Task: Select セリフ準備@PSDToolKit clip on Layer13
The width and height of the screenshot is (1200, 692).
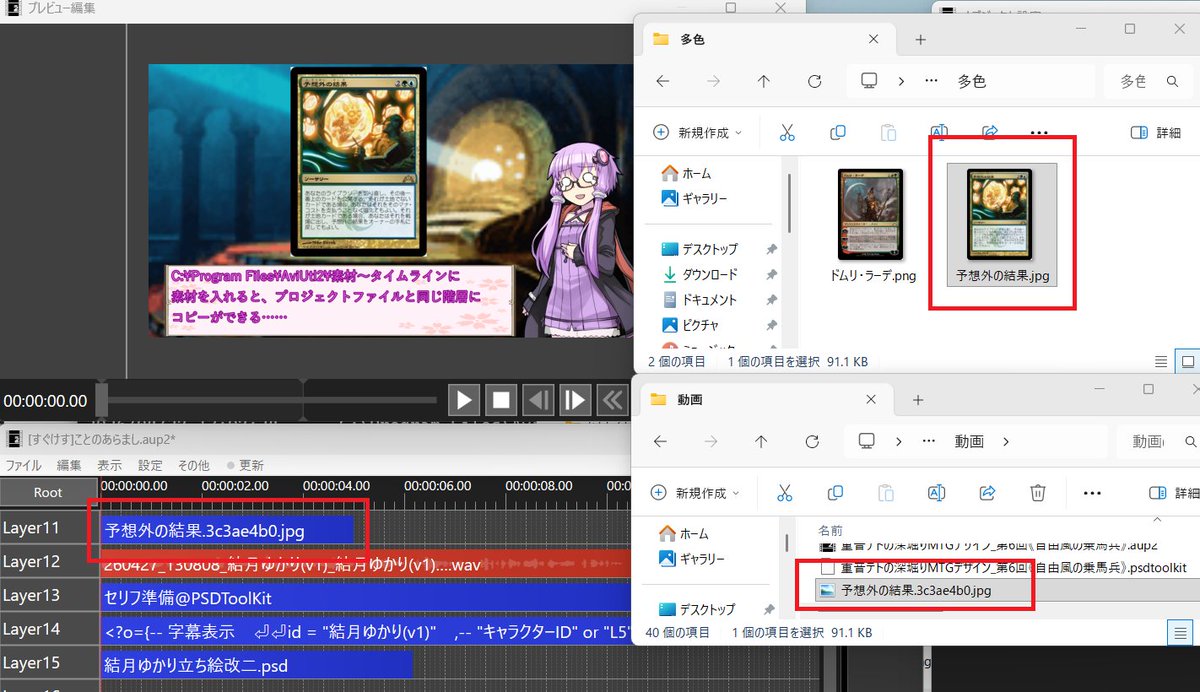Action: pos(366,597)
